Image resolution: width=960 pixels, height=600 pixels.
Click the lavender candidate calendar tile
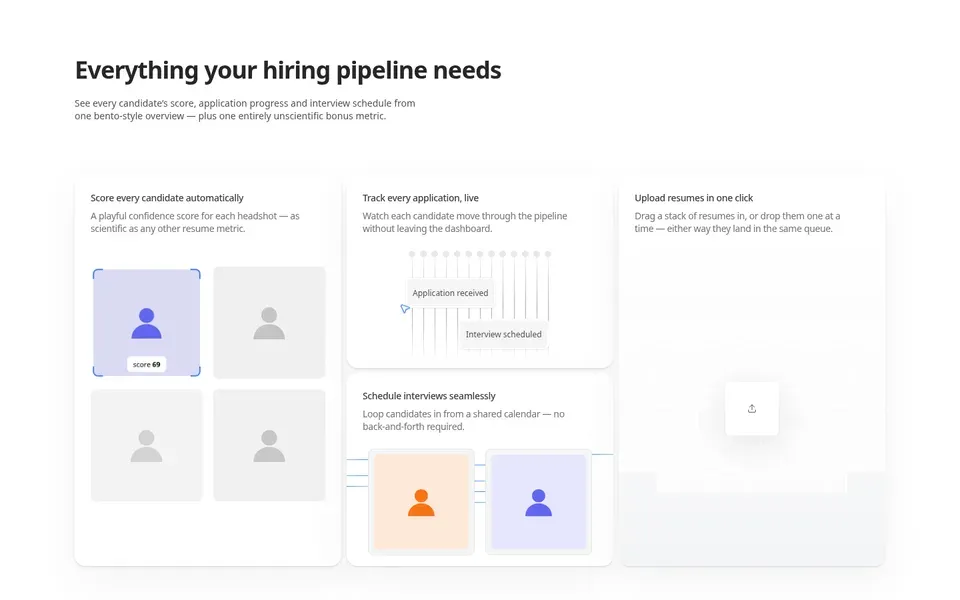tap(539, 501)
